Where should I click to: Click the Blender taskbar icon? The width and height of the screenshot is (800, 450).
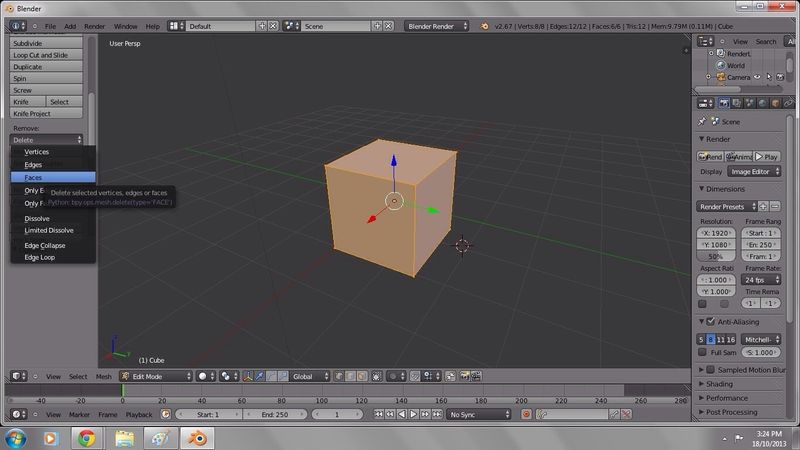tap(197, 438)
